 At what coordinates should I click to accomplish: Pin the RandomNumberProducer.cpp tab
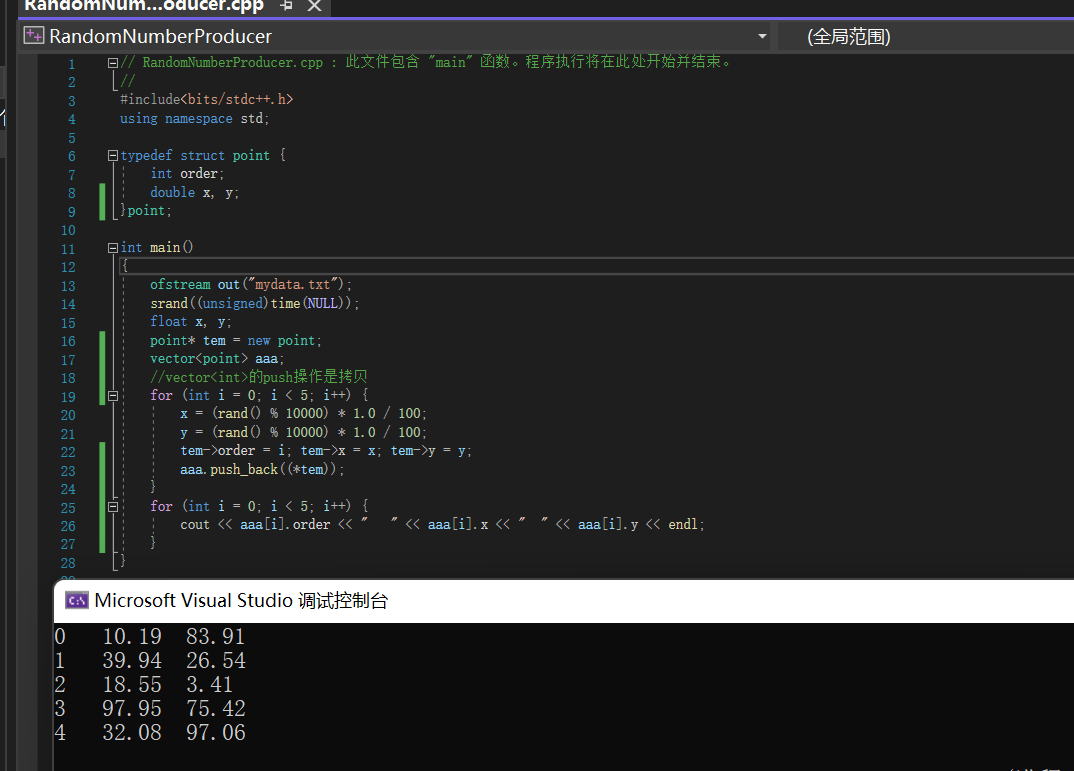tap(287, 5)
